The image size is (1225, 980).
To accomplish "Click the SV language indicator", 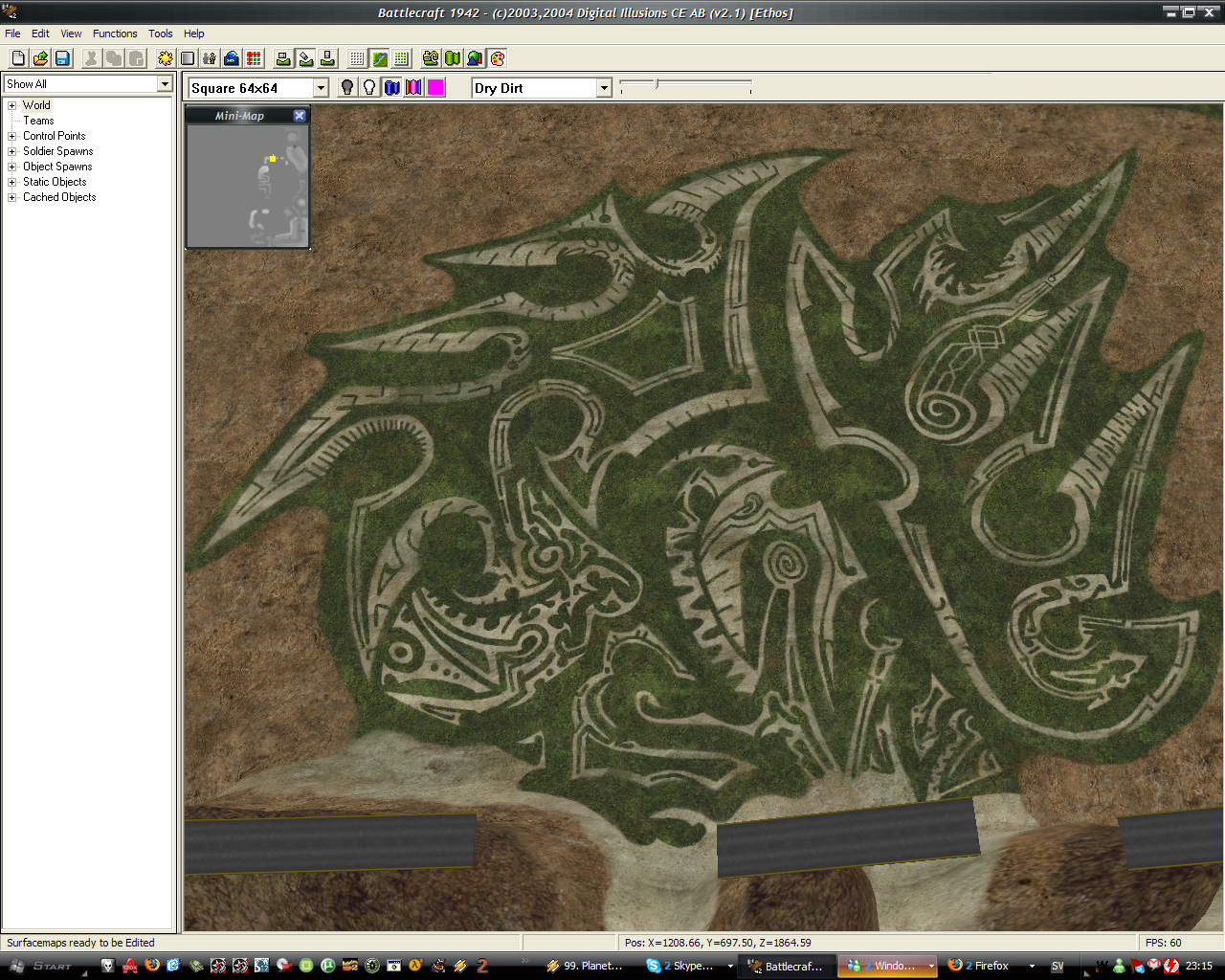I will coord(1058,966).
